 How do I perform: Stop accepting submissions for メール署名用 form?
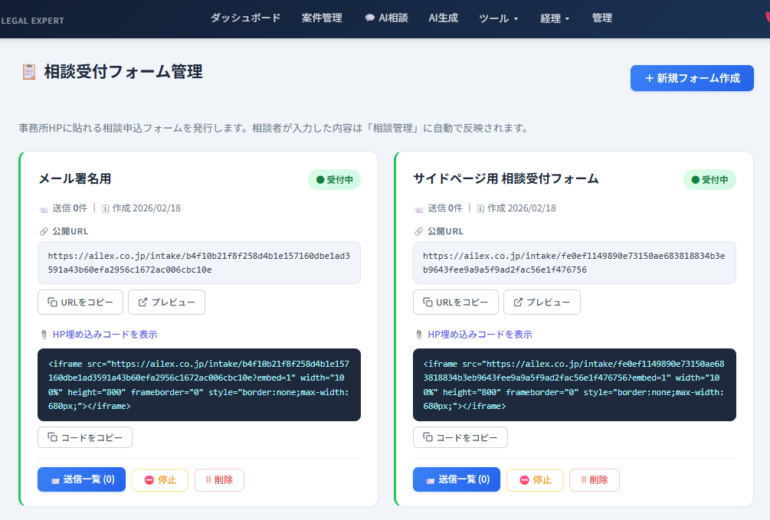(x=160, y=480)
